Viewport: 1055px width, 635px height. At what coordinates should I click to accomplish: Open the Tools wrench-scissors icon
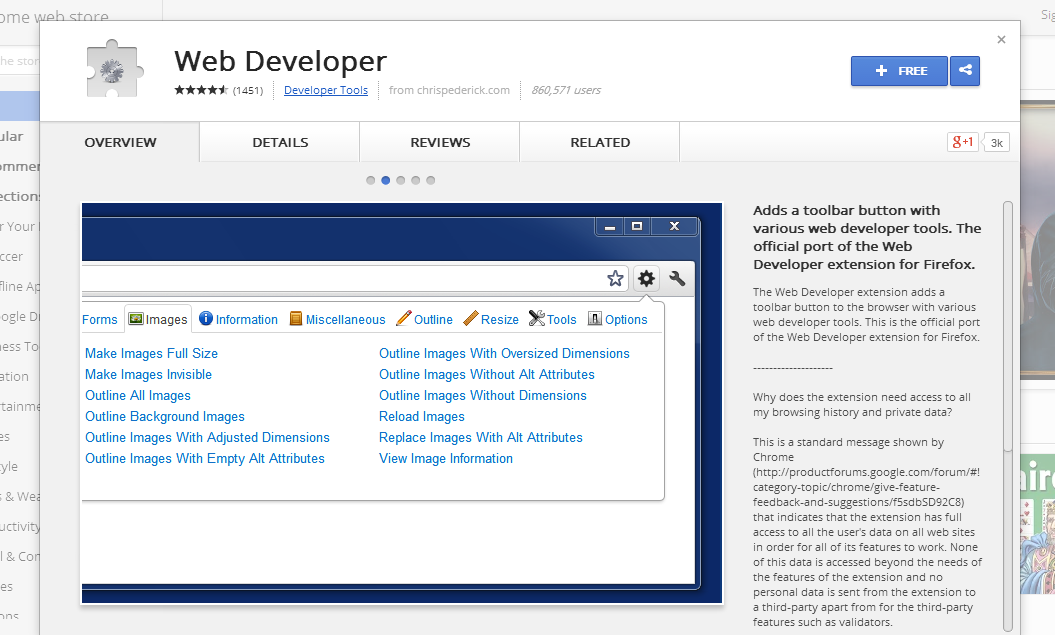537,318
